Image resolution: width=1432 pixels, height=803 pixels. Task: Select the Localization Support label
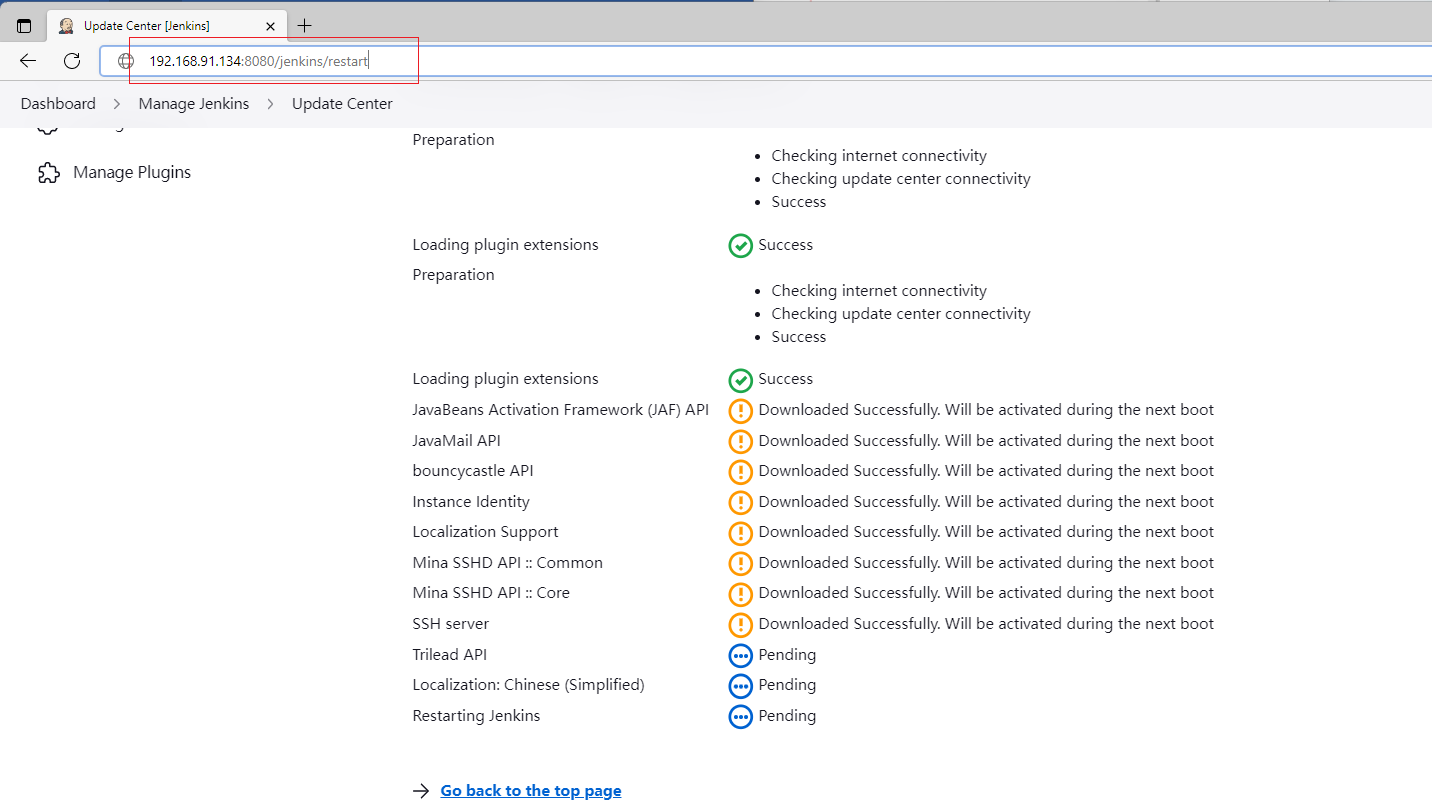tap(485, 532)
